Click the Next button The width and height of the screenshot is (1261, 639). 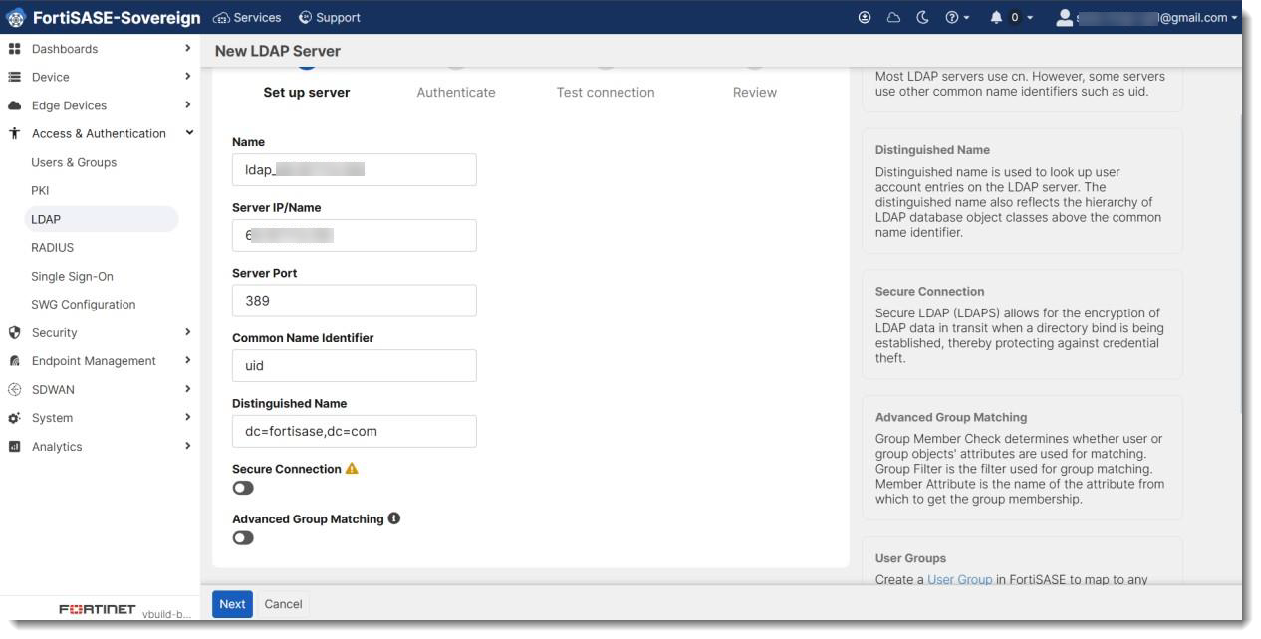click(232, 604)
